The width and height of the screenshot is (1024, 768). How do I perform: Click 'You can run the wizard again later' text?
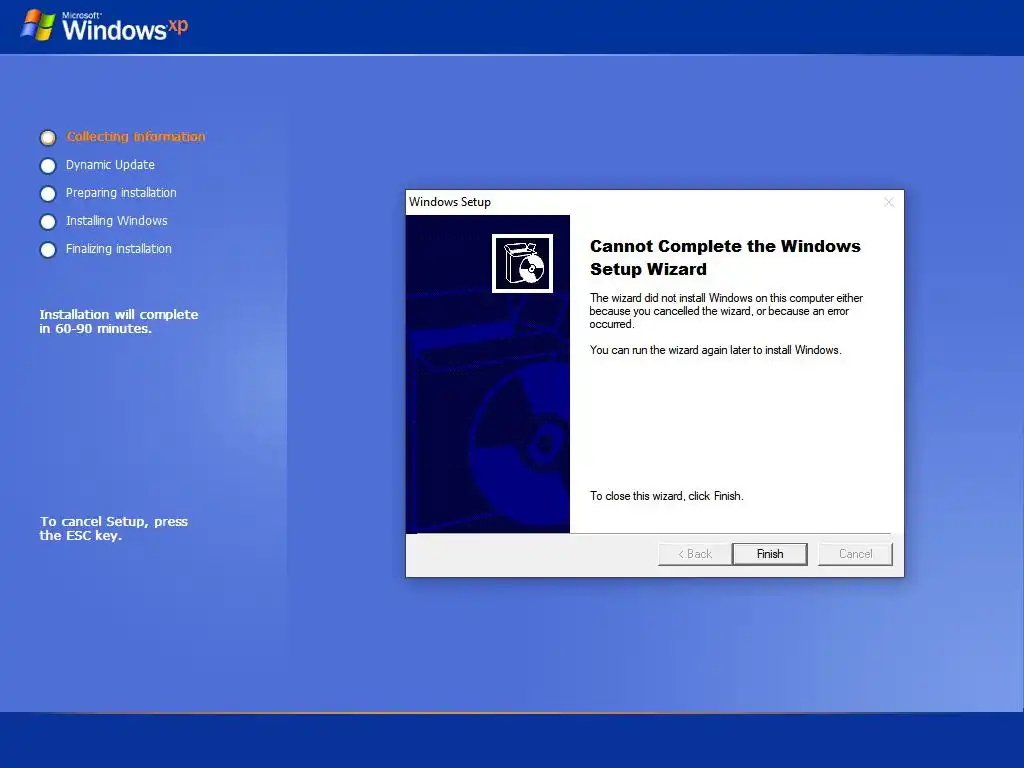point(715,350)
